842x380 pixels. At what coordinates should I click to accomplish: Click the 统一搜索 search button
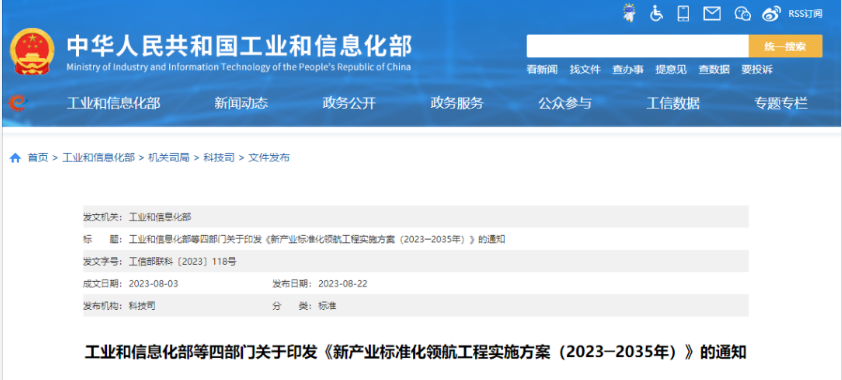pos(785,46)
